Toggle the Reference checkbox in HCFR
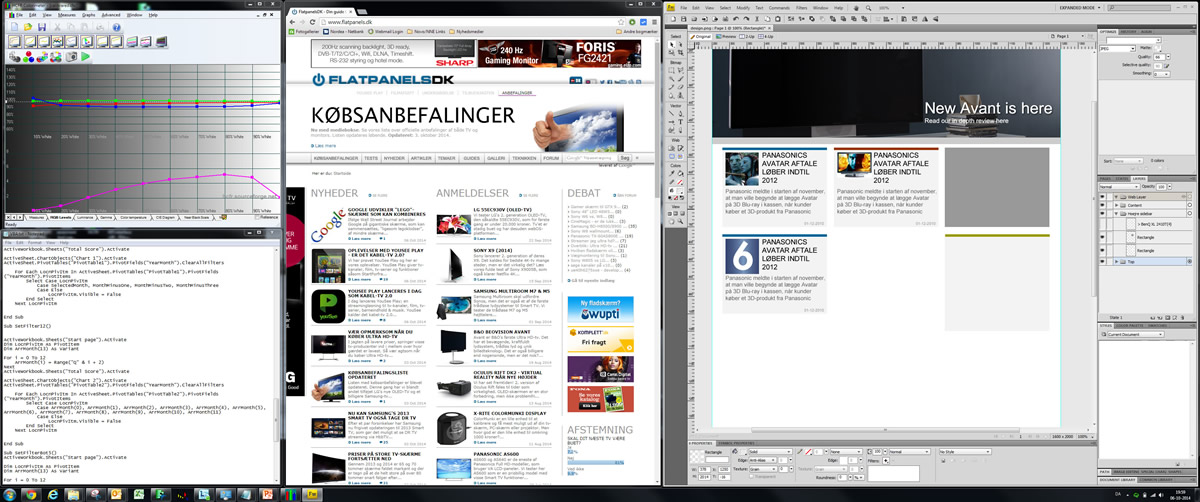This screenshot has height=502, width=1200. 257,217
